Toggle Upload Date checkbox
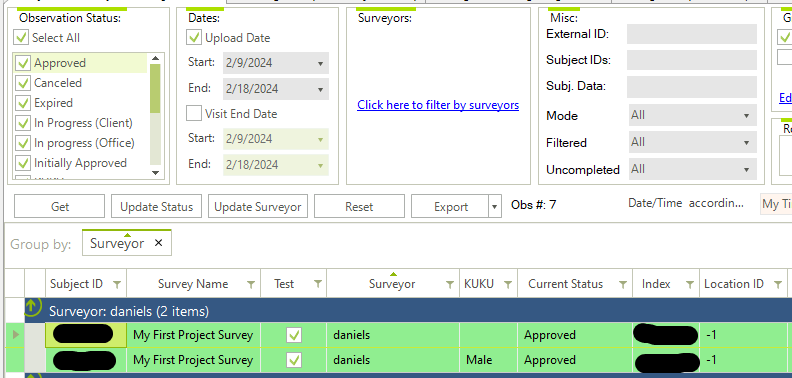Image resolution: width=792 pixels, height=378 pixels. click(194, 38)
